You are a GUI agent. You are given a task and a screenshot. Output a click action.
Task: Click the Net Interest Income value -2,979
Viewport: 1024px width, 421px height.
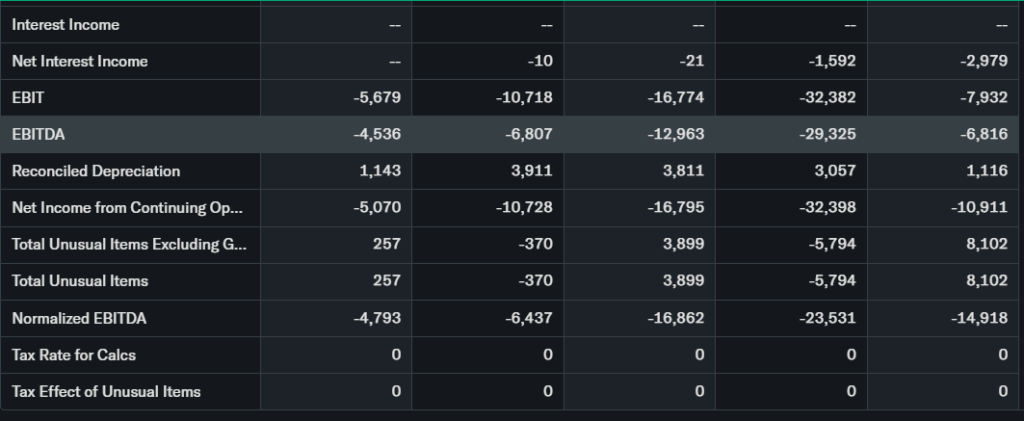(983, 61)
